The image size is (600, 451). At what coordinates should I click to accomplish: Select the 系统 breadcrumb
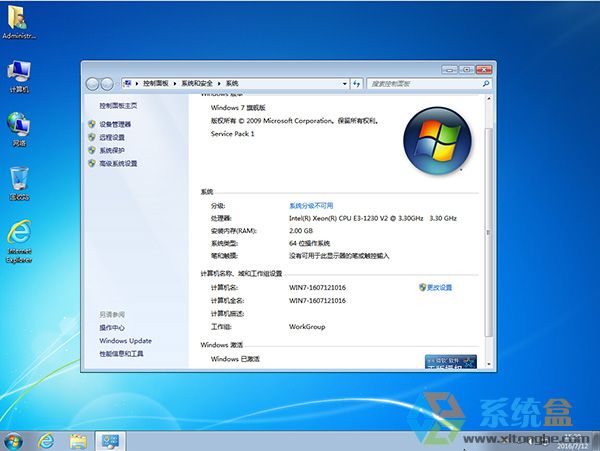point(232,83)
